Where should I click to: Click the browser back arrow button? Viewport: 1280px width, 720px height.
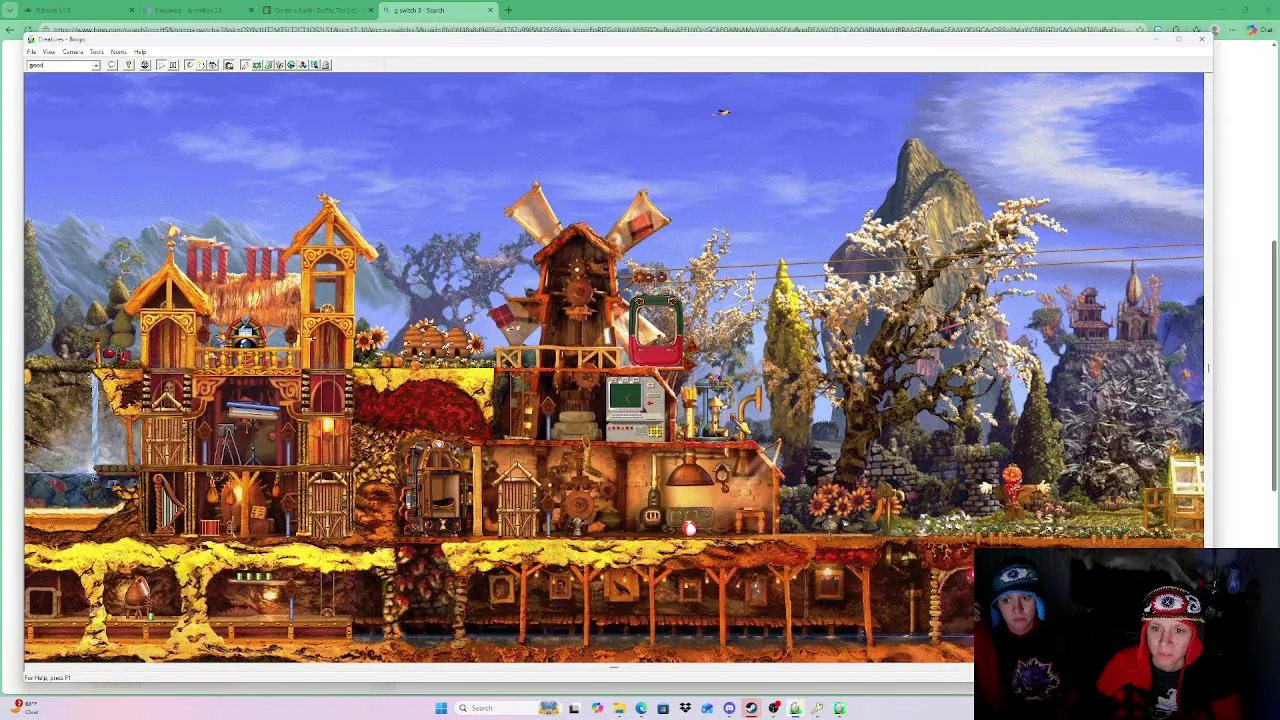click(x=10, y=30)
